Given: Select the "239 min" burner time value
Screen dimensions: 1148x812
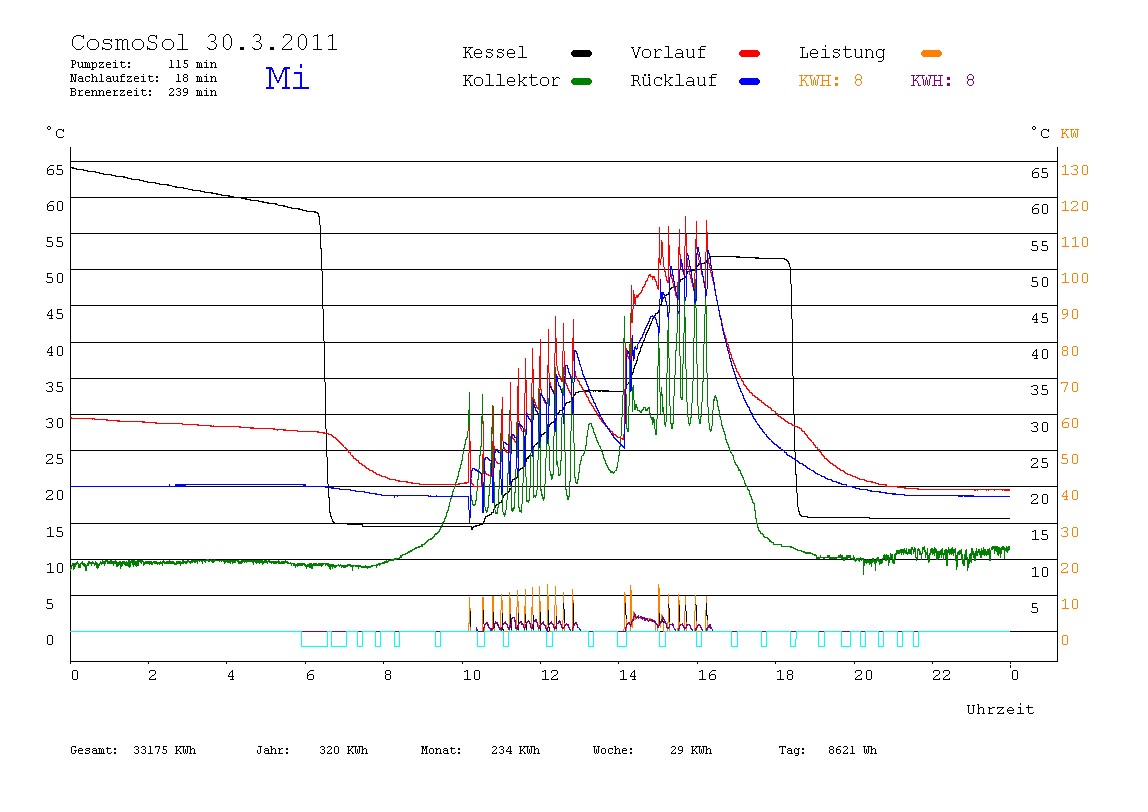Looking at the screenshot, I should coord(193,92).
